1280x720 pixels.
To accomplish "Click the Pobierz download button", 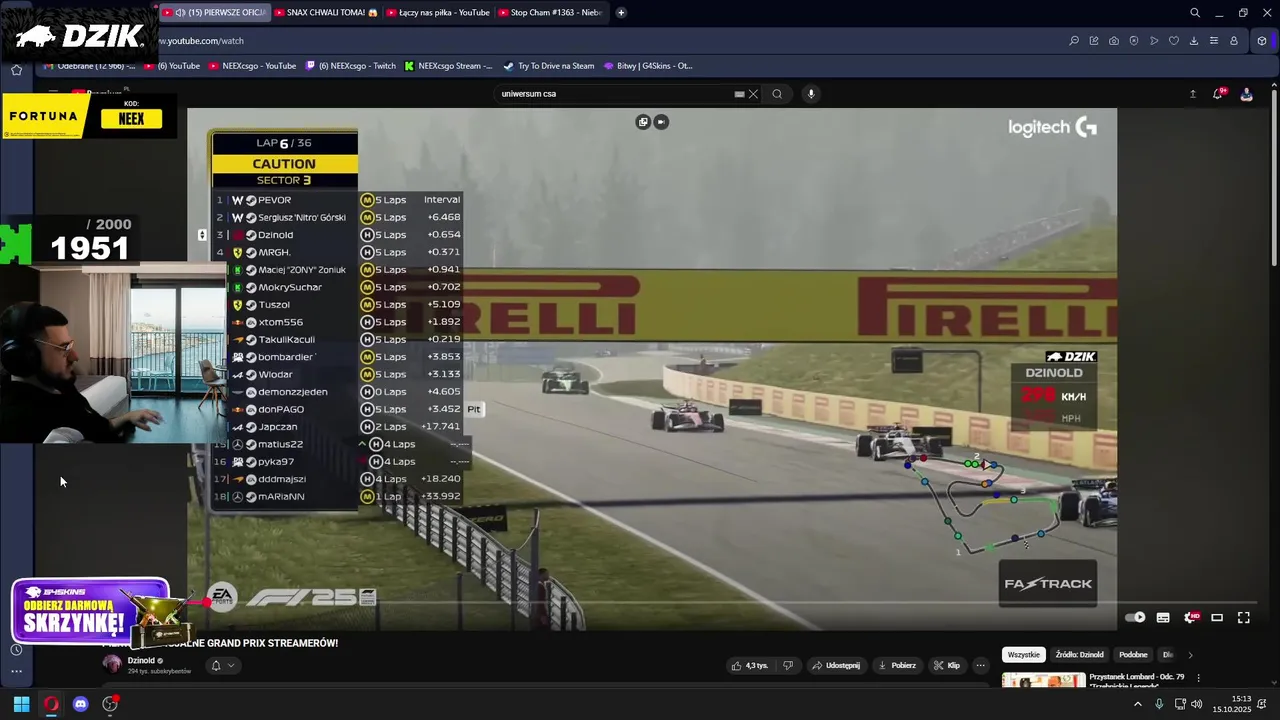I will pyautogui.click(x=896, y=665).
